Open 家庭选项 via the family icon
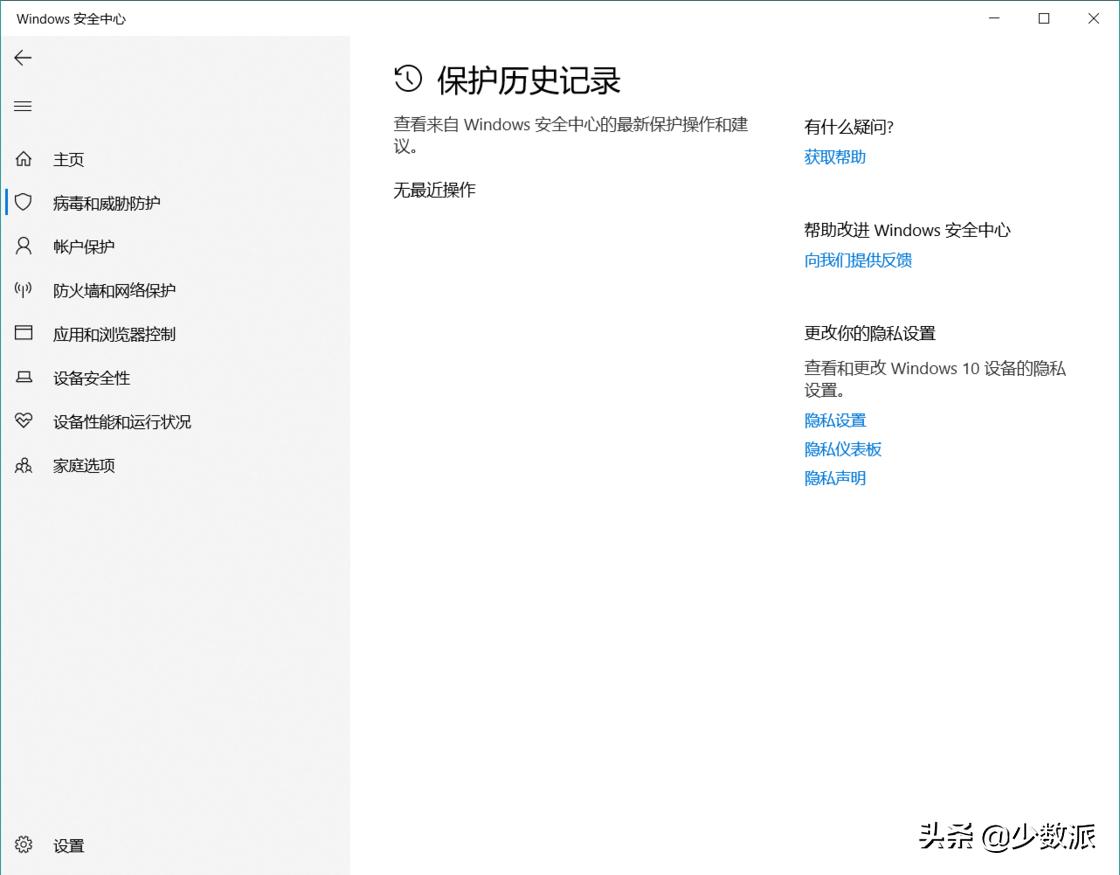 coord(22,465)
